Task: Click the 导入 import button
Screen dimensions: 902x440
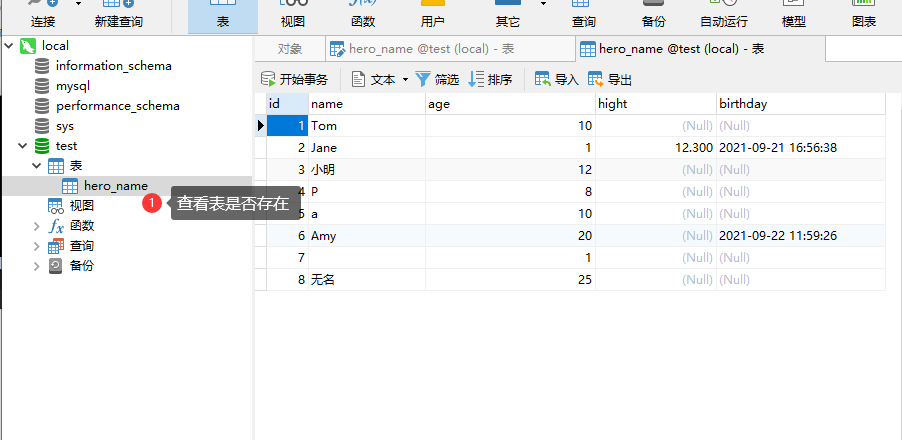Action: (x=557, y=79)
